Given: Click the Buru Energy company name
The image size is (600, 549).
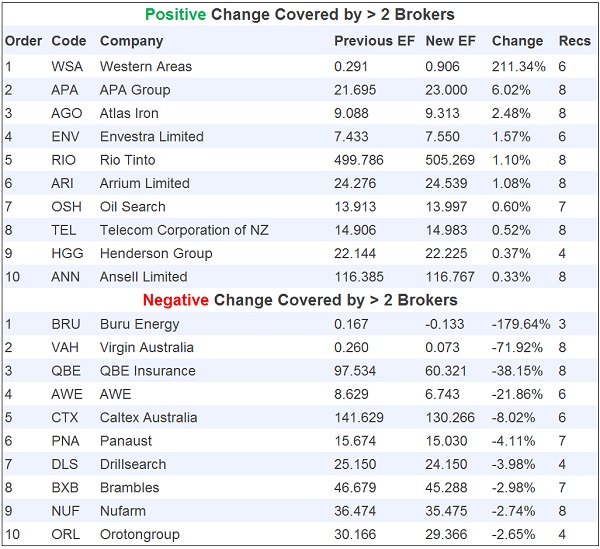Looking at the screenshot, I should [139, 324].
